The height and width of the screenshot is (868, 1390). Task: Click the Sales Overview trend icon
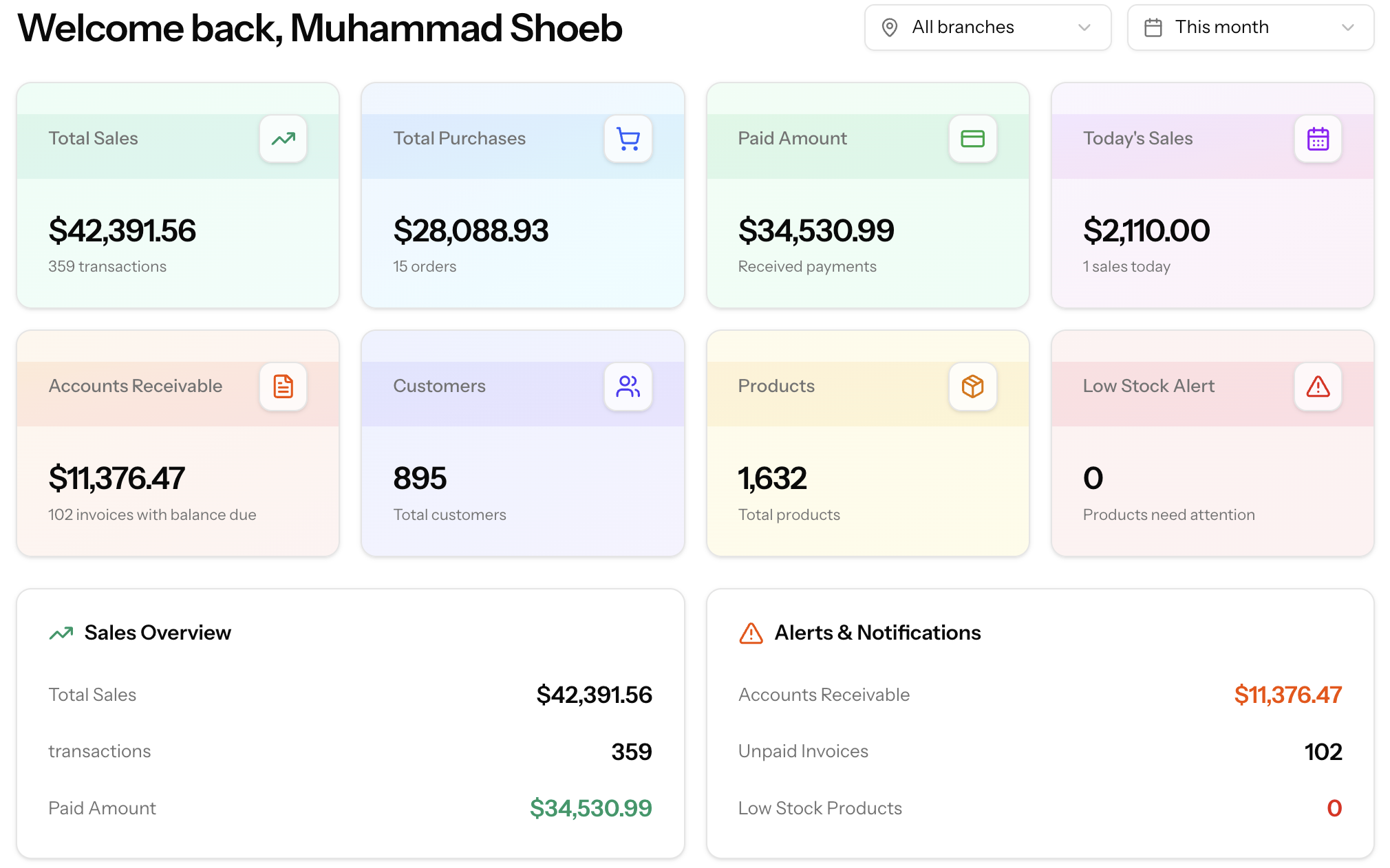coord(61,633)
